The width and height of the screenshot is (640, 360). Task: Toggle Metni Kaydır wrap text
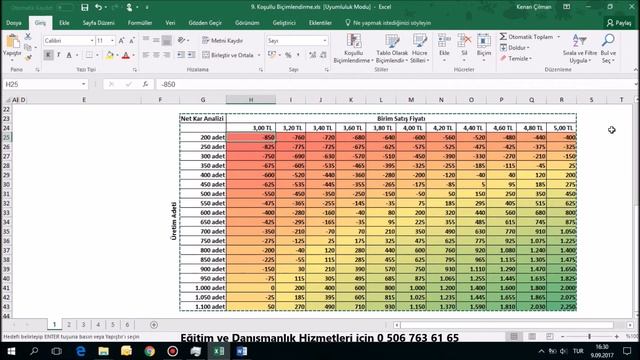coord(222,40)
